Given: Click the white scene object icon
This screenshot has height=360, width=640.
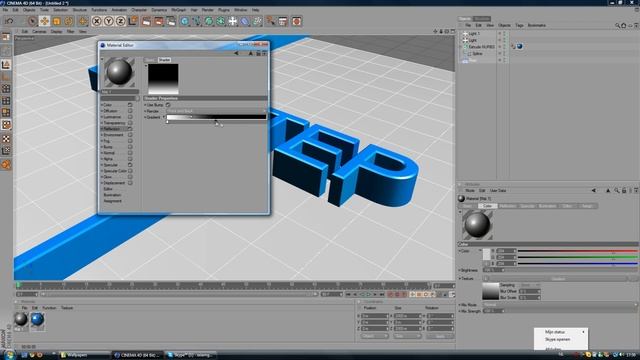Looking at the screenshot, I should [233, 21].
